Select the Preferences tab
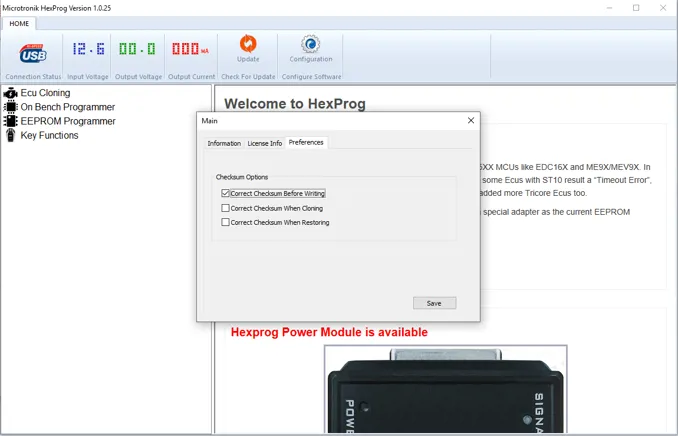678x436 pixels. coord(306,142)
